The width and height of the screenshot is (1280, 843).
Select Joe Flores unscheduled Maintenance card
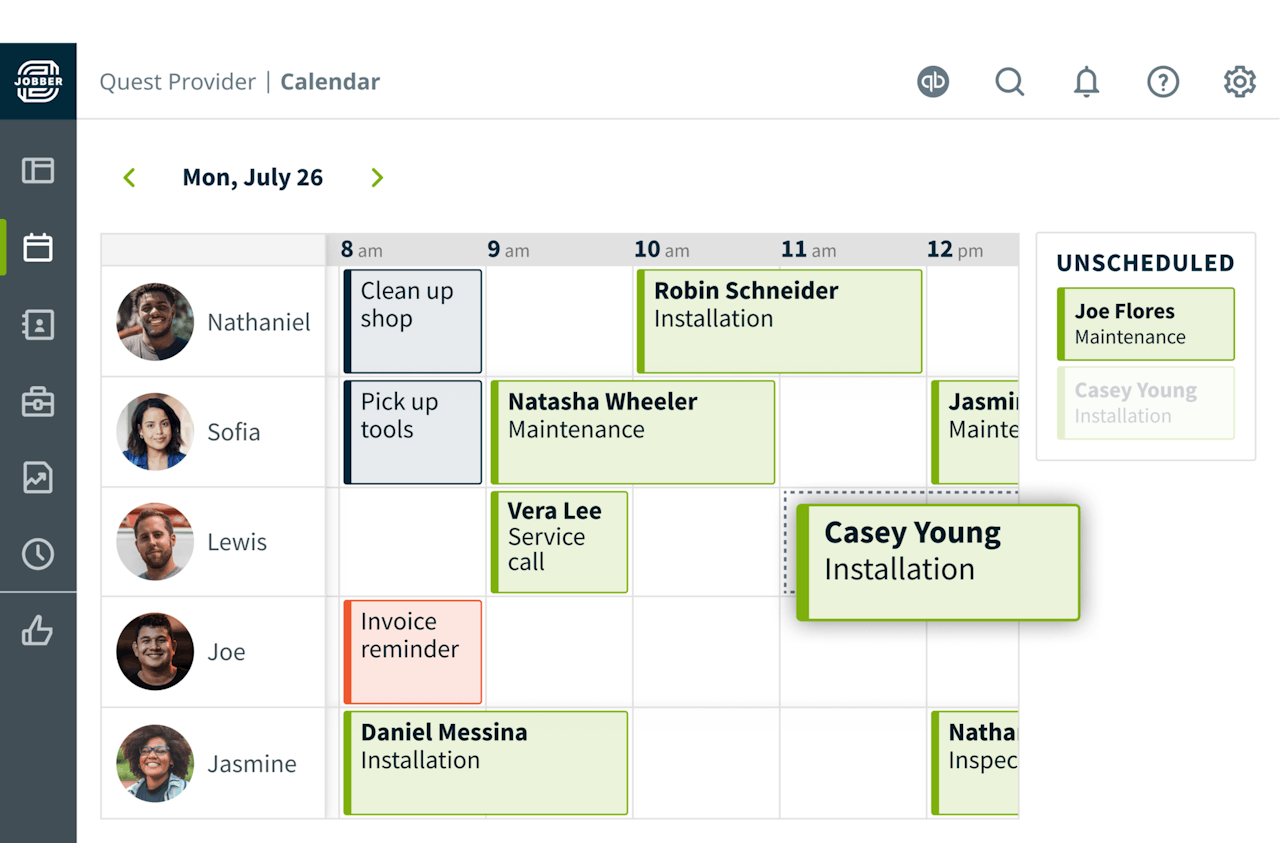point(1146,324)
